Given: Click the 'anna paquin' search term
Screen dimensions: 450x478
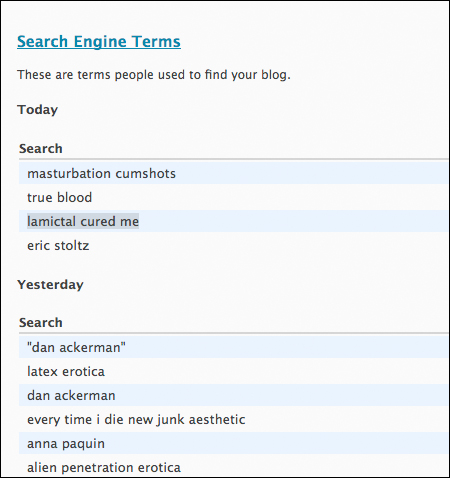Looking at the screenshot, I should (x=66, y=444).
